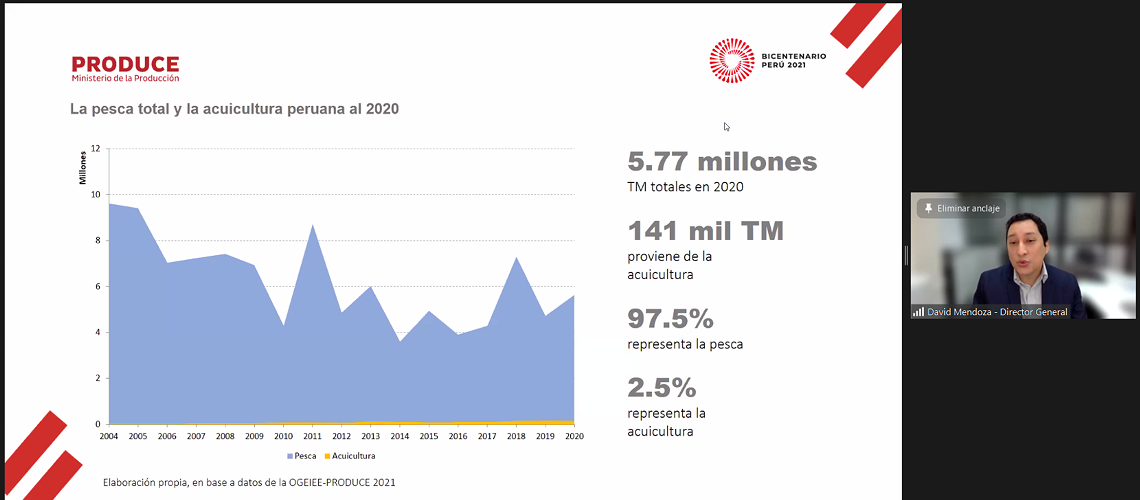Click the 97.5% pesca statistic

pos(670,319)
